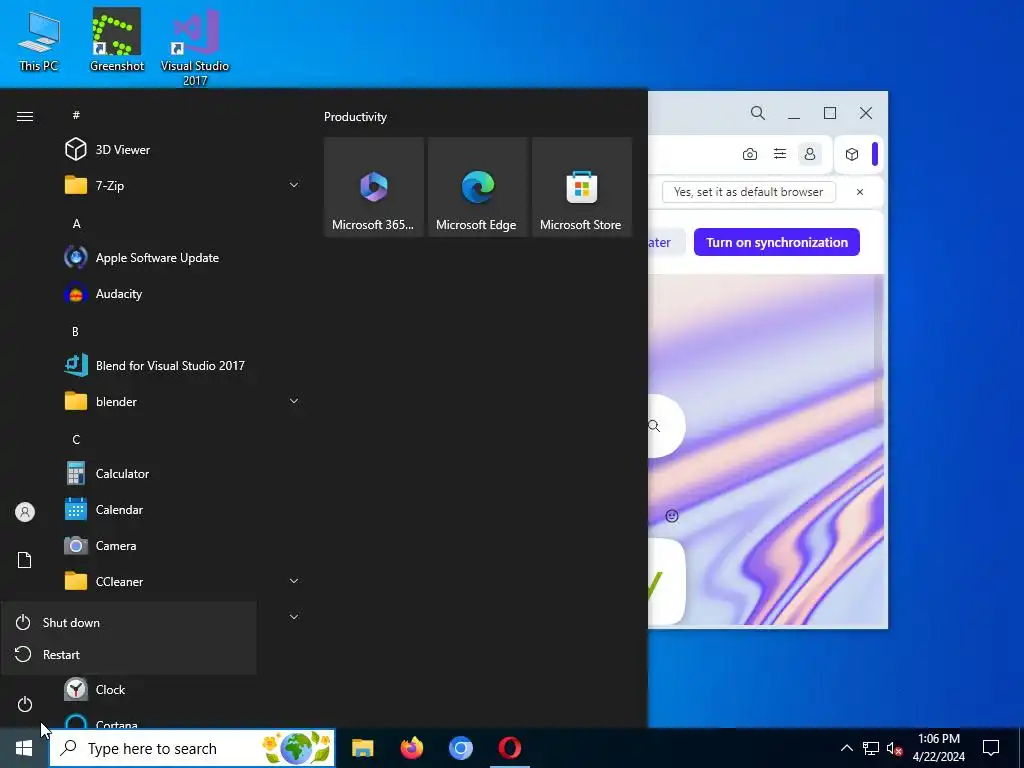Click the Opera profile account icon

[x=810, y=154]
